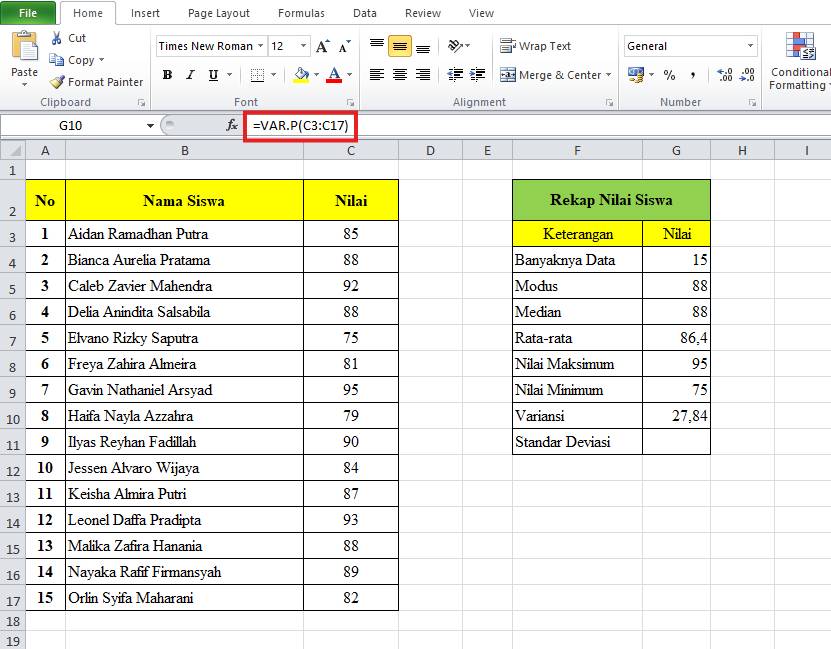This screenshot has width=831, height=649.
Task: Select the empty Standar Deviasi value cell
Action: pos(676,442)
